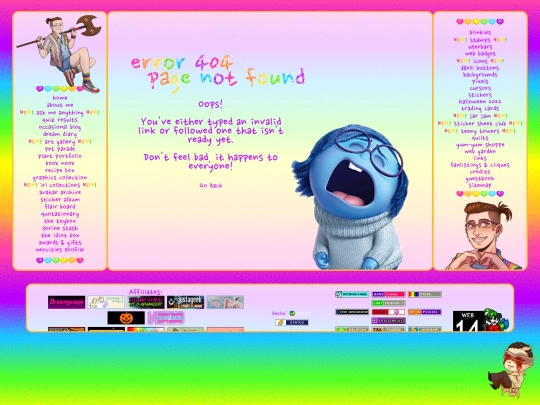Open web garden
The width and height of the screenshot is (540, 405).
coord(480,152)
